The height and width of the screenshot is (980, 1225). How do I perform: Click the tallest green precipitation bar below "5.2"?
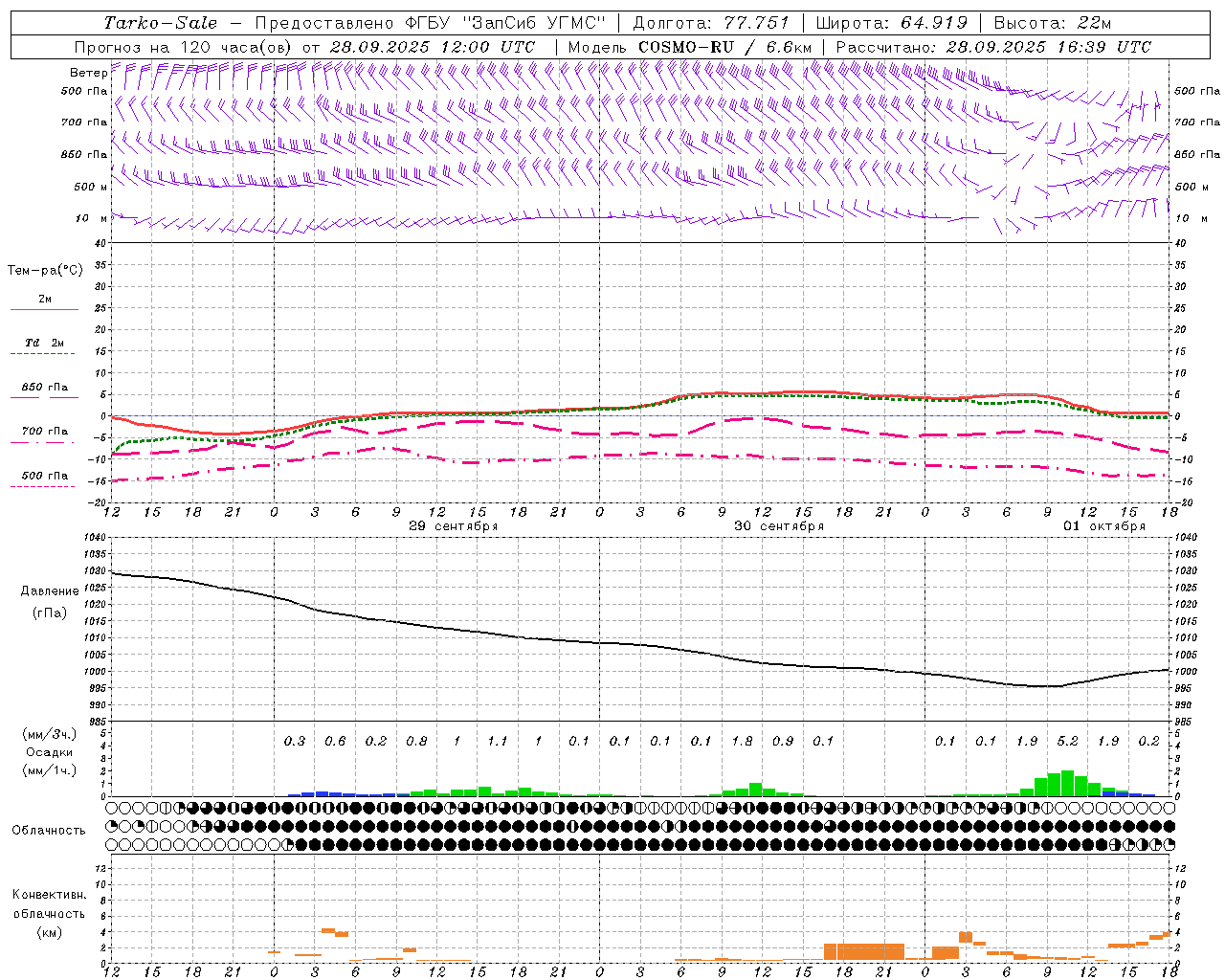(1068, 784)
